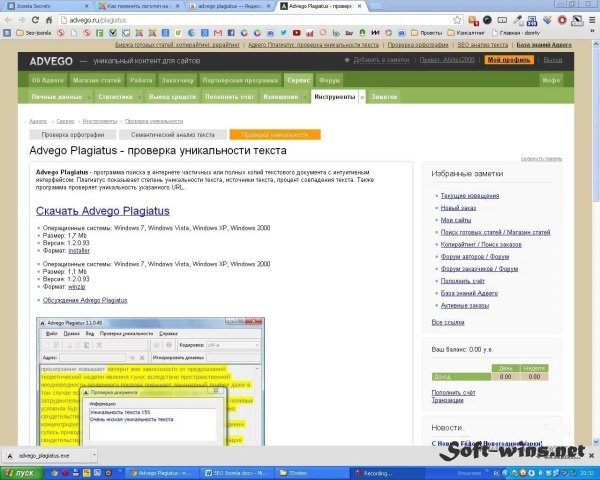Click the red O extension icon

point(562,20)
